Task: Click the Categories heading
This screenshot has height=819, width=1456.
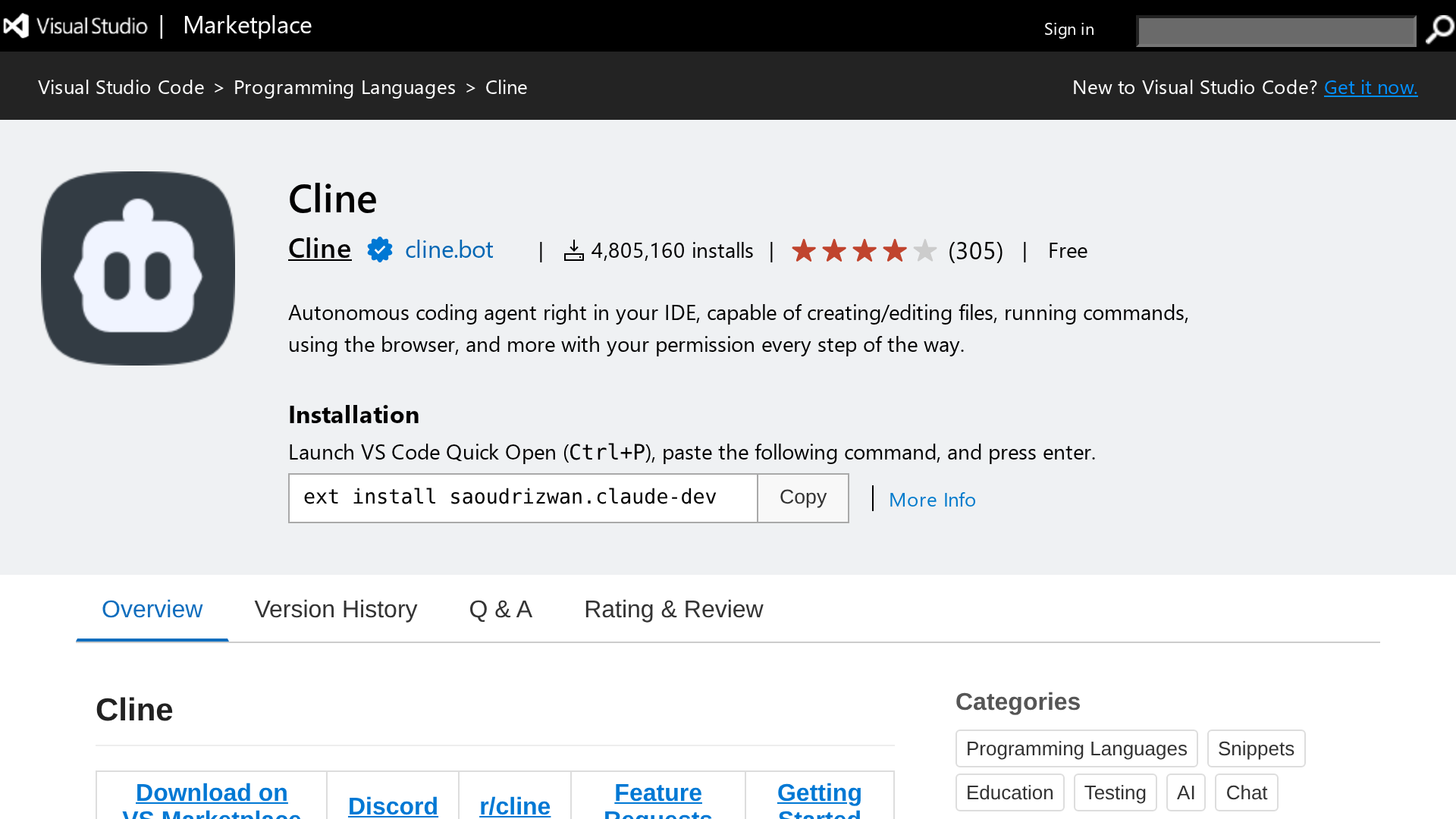Action: (x=1018, y=701)
